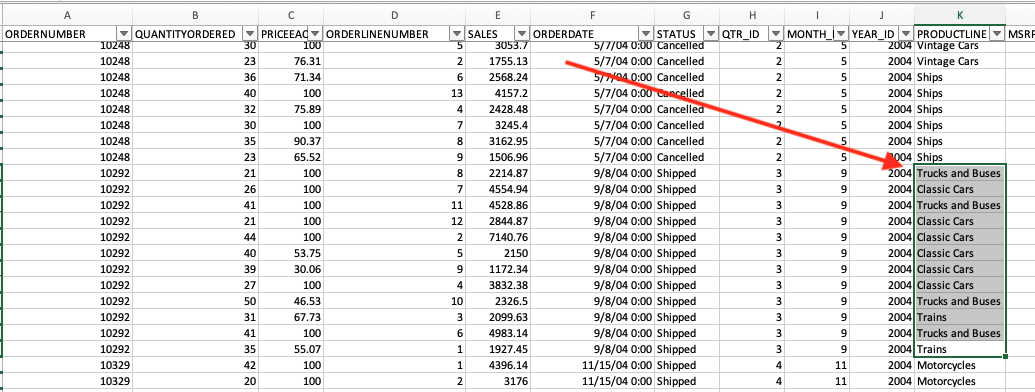Screen dimensions: 1035x392
Task: Select the PRICEEACH cell showing 76.31
Action: click(291, 61)
